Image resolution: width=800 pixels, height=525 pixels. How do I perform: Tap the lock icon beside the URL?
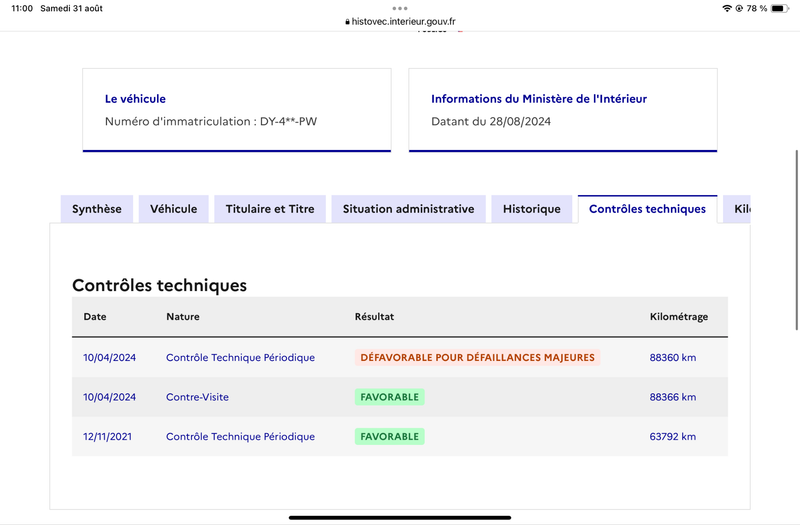(347, 22)
